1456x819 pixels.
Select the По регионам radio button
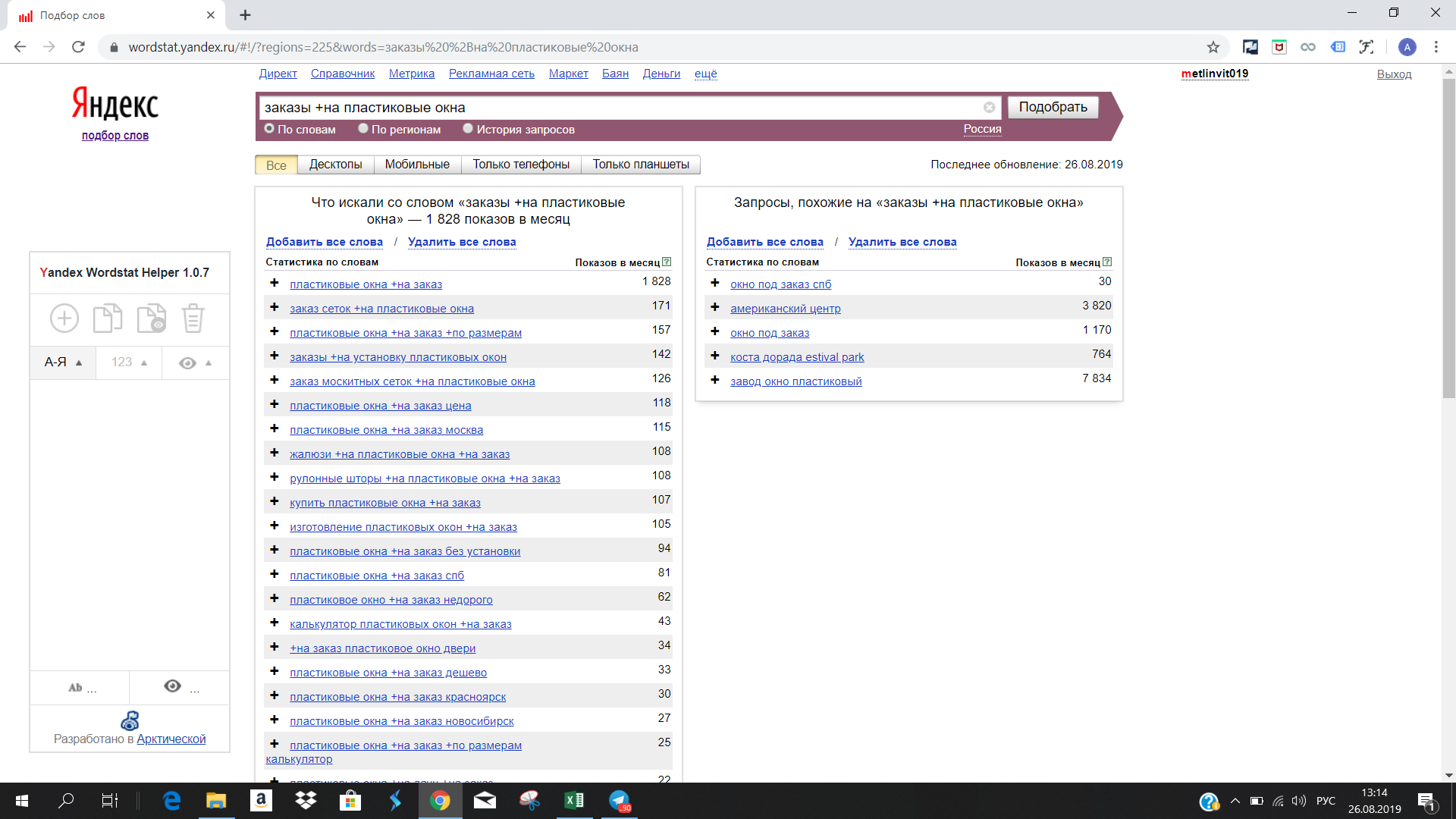(363, 128)
